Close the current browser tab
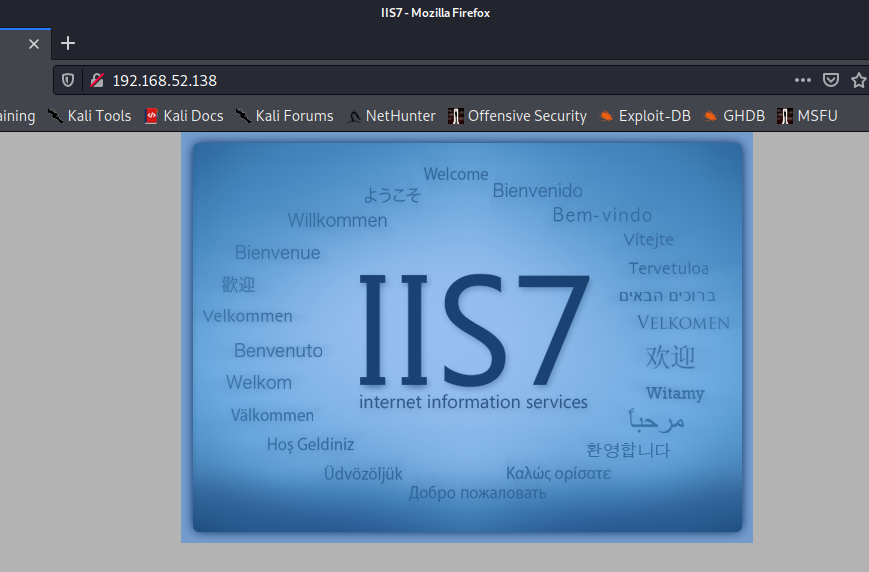 pyautogui.click(x=34, y=44)
